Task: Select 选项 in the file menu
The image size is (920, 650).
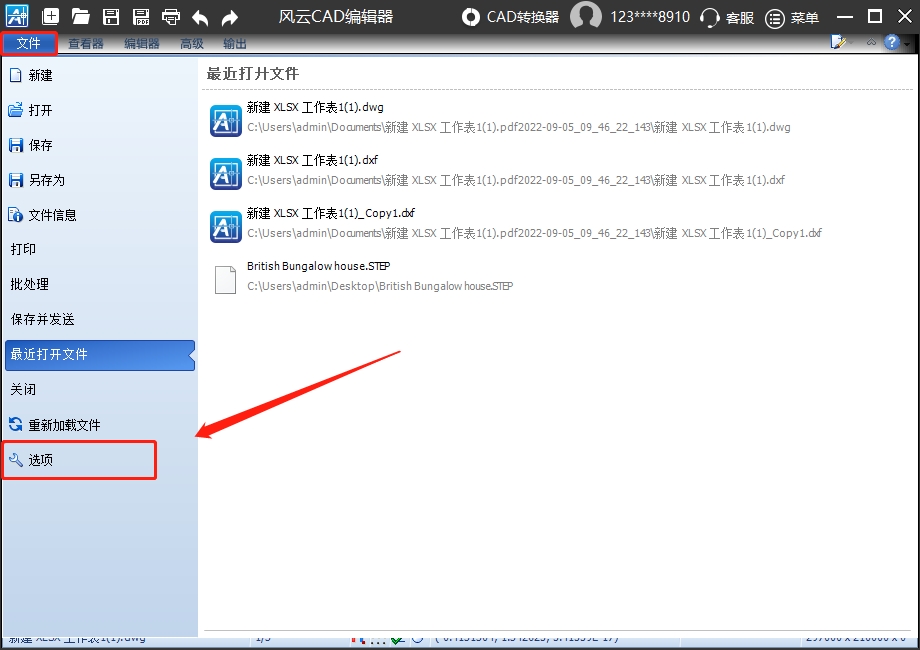Action: [x=41, y=460]
